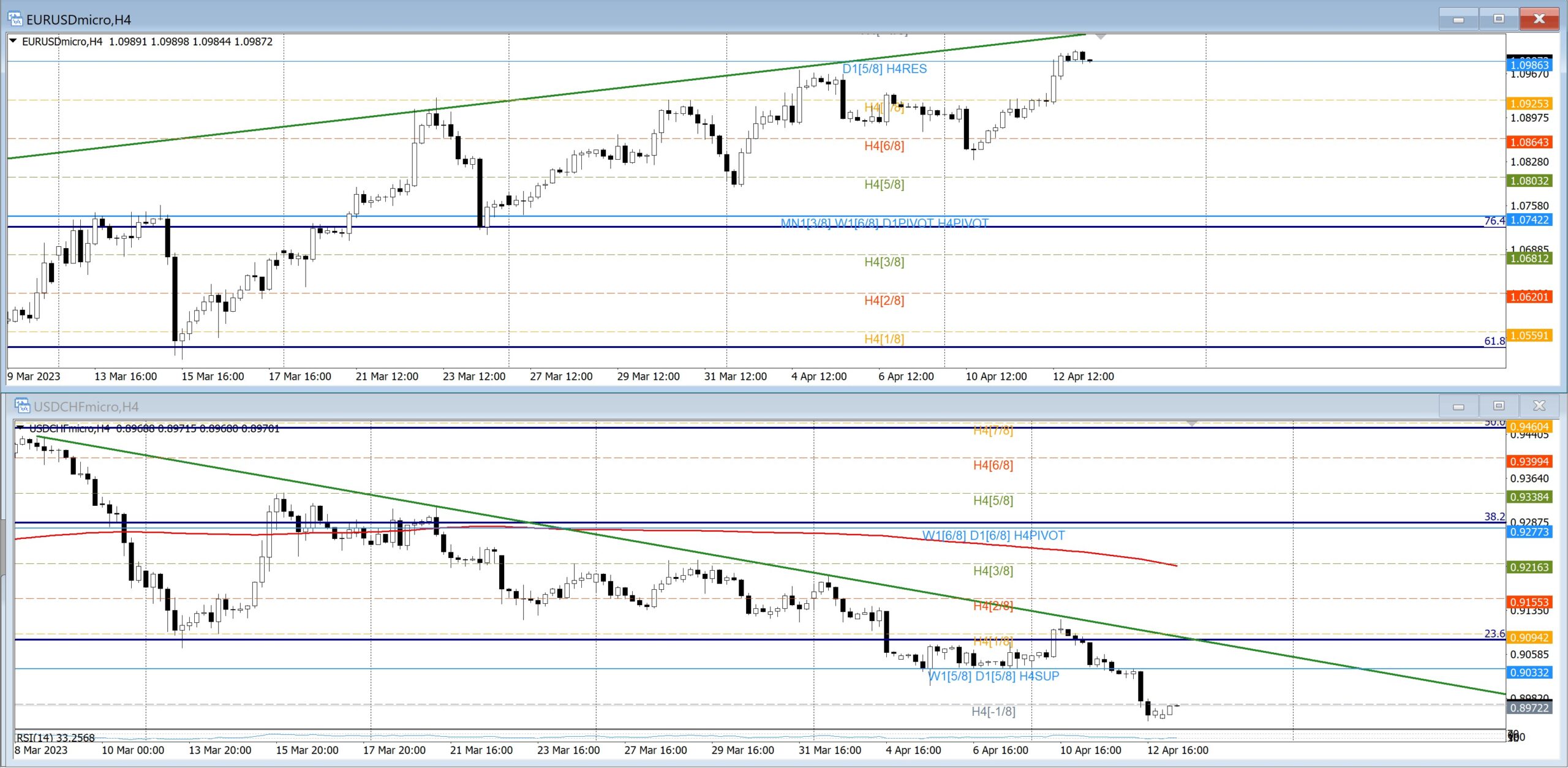The image size is (1568, 768).
Task: Close the USDCHFmicro,H4 chart window
Action: pyautogui.click(x=1539, y=405)
